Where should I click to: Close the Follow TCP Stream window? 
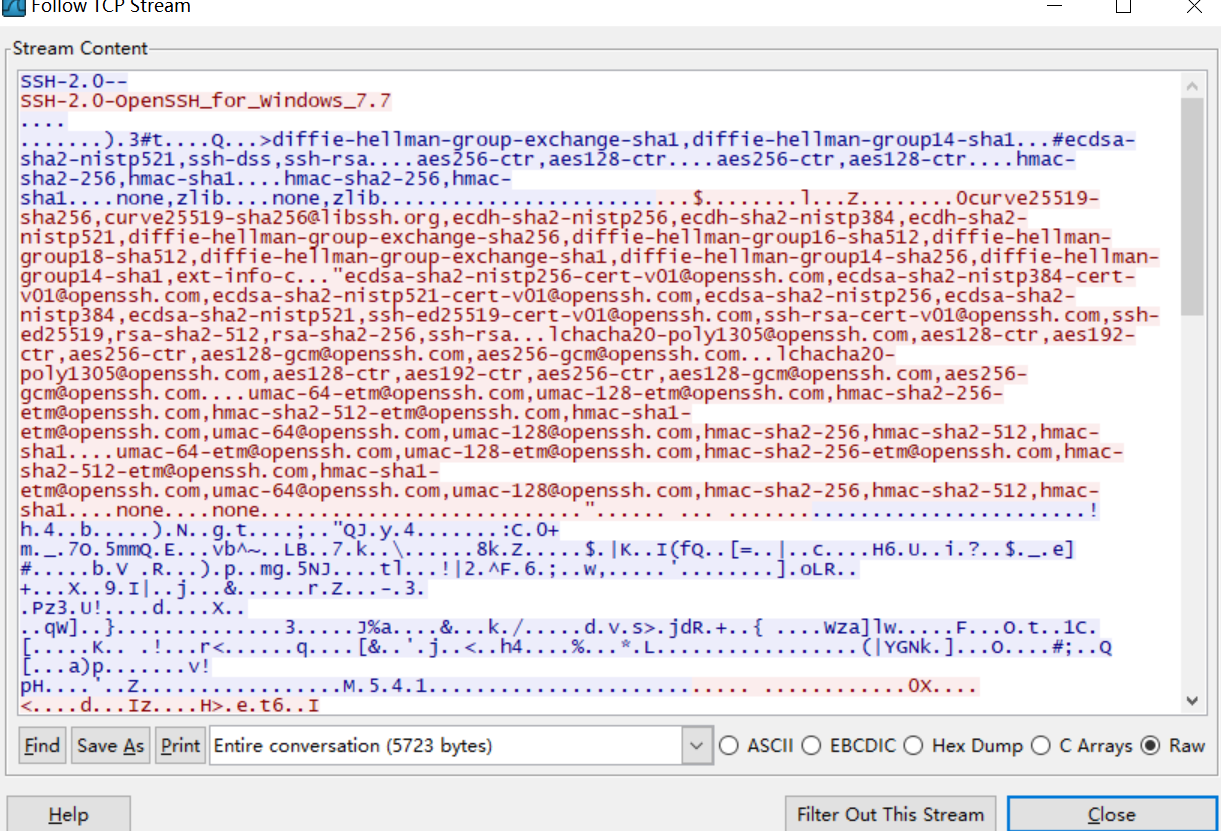(1111, 813)
